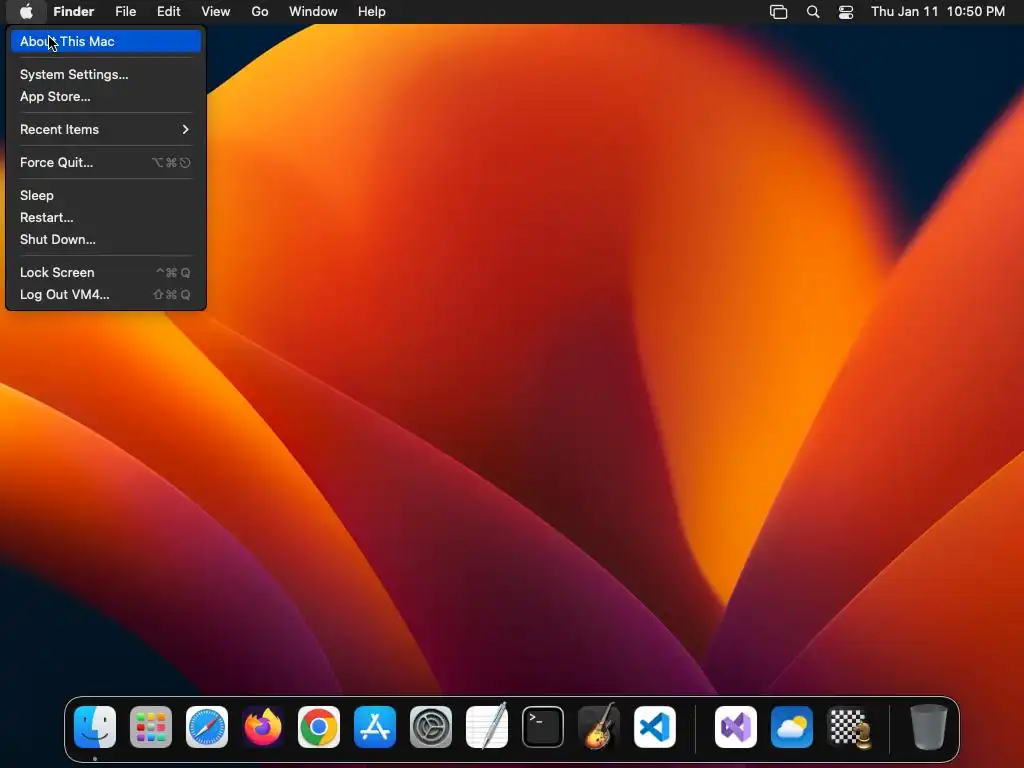This screenshot has height=768, width=1024.
Task: Select About This Mac
Action: (x=106, y=41)
